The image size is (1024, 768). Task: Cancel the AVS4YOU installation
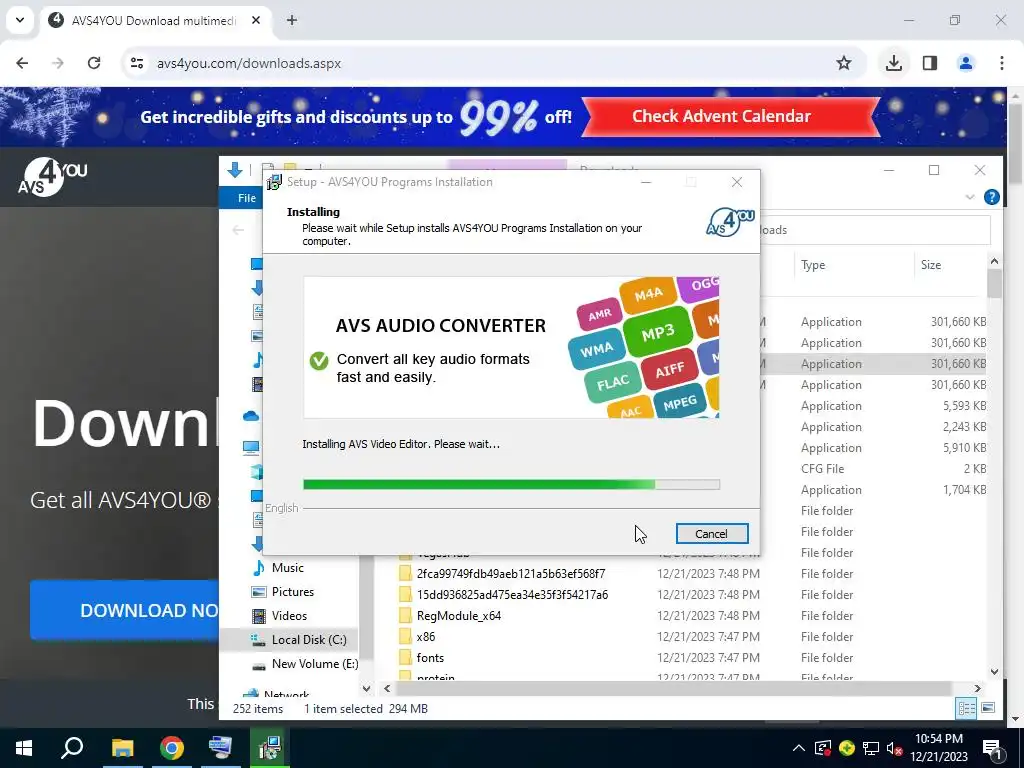pyautogui.click(x=711, y=534)
